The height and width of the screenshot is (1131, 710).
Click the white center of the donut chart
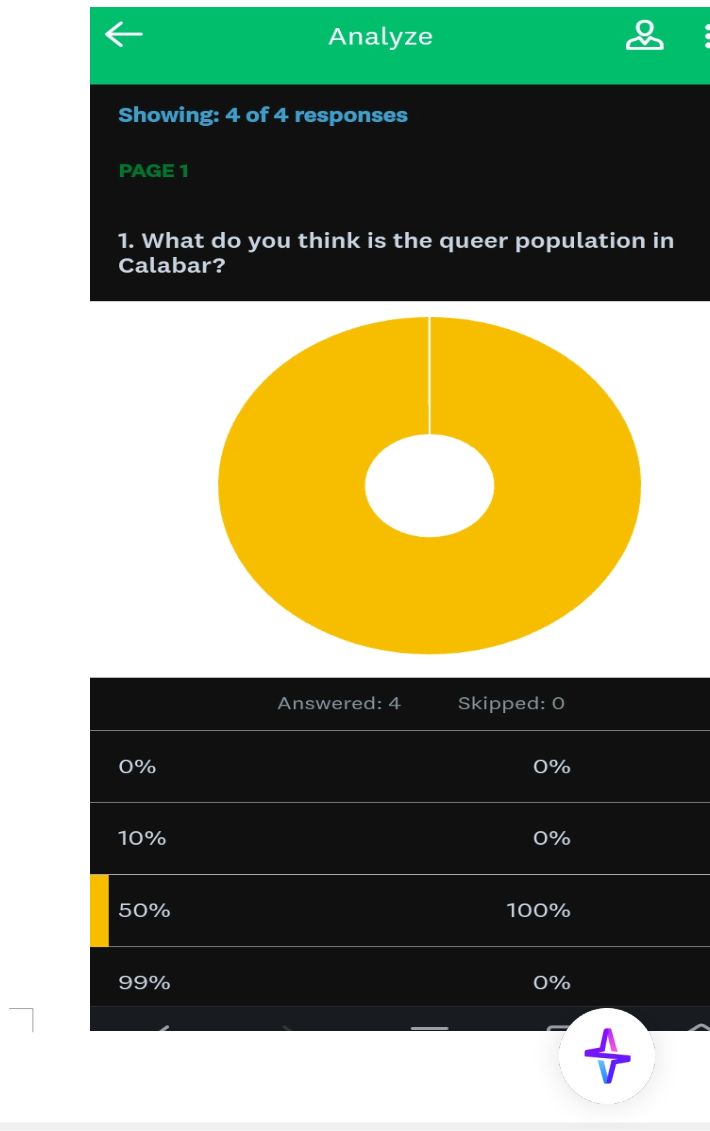click(x=429, y=487)
